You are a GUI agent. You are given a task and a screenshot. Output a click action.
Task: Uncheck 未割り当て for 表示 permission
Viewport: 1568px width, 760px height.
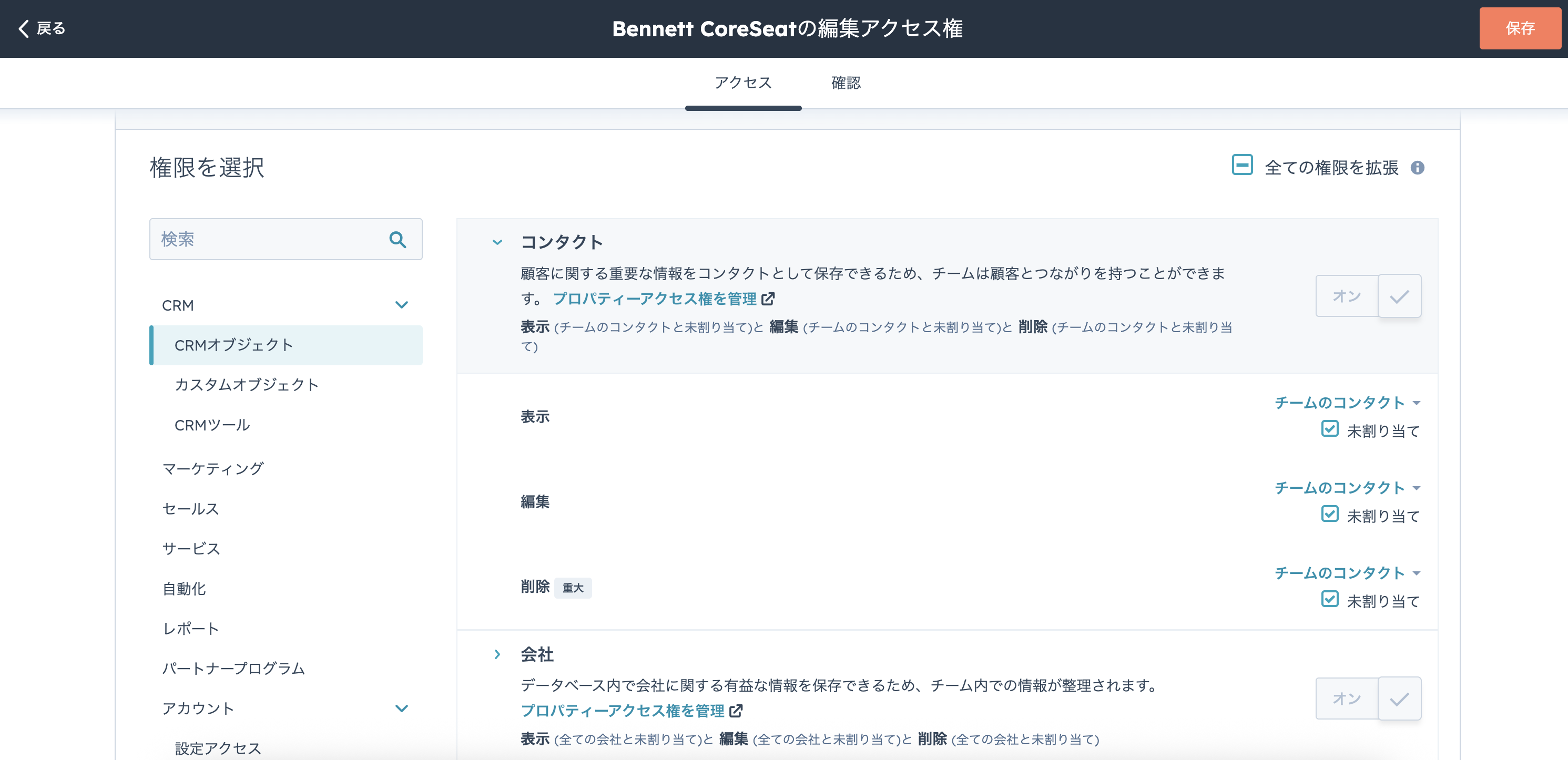(1330, 429)
